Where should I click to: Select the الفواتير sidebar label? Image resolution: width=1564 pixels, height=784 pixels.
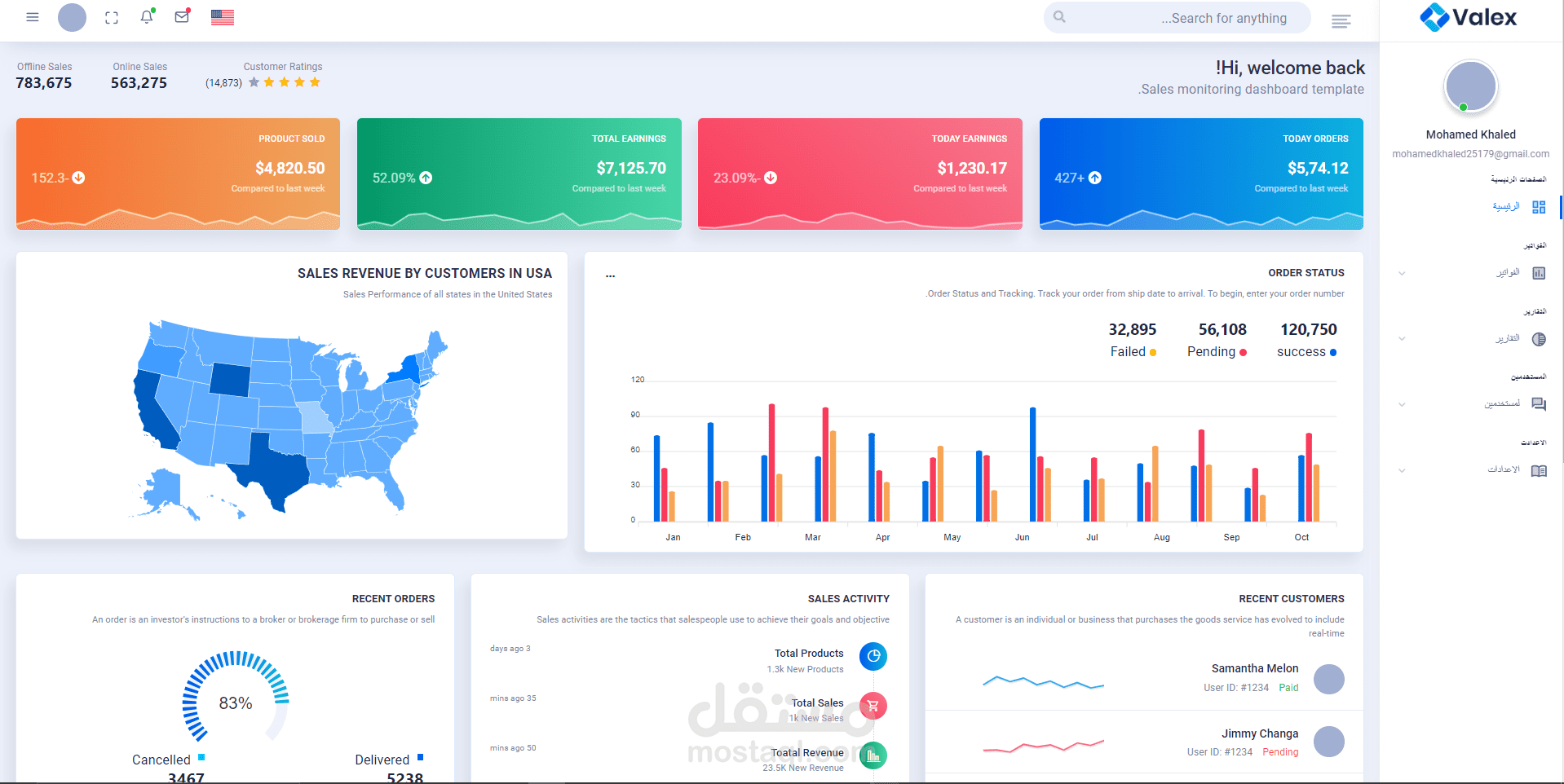pyautogui.click(x=1508, y=273)
